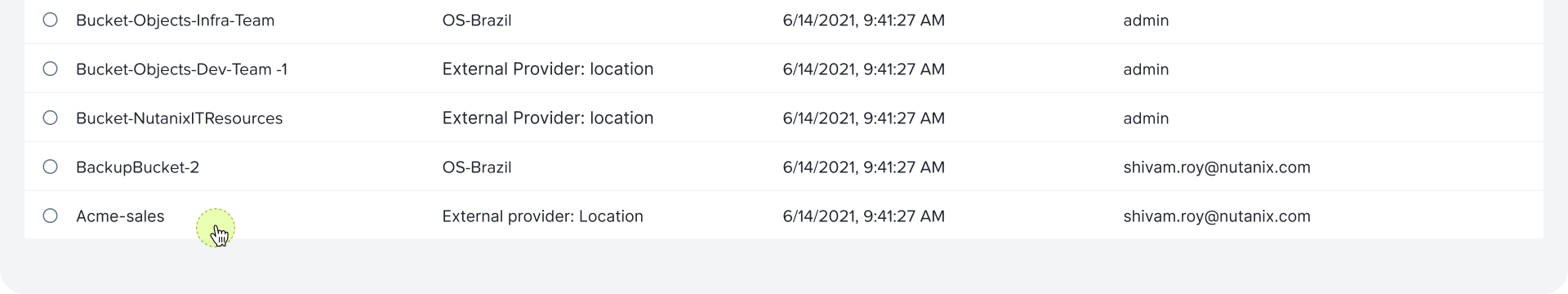Click the creation date of Acme-sales
The width and height of the screenshot is (1568, 294).
[x=863, y=216]
